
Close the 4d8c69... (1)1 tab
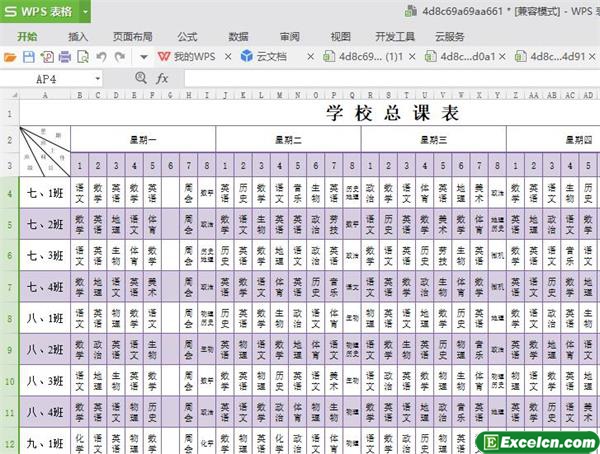tap(412, 57)
